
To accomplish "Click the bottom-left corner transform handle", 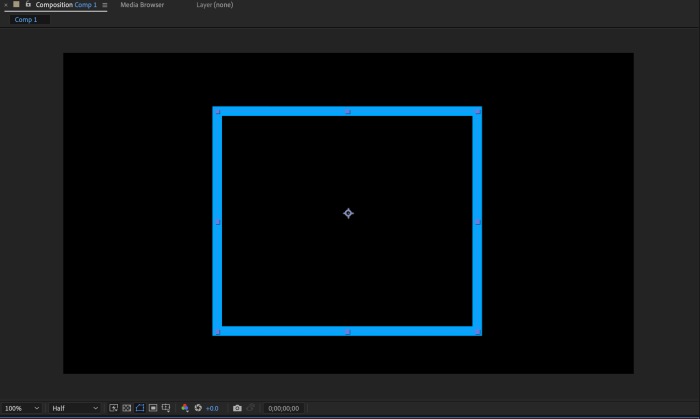I will point(217,332).
